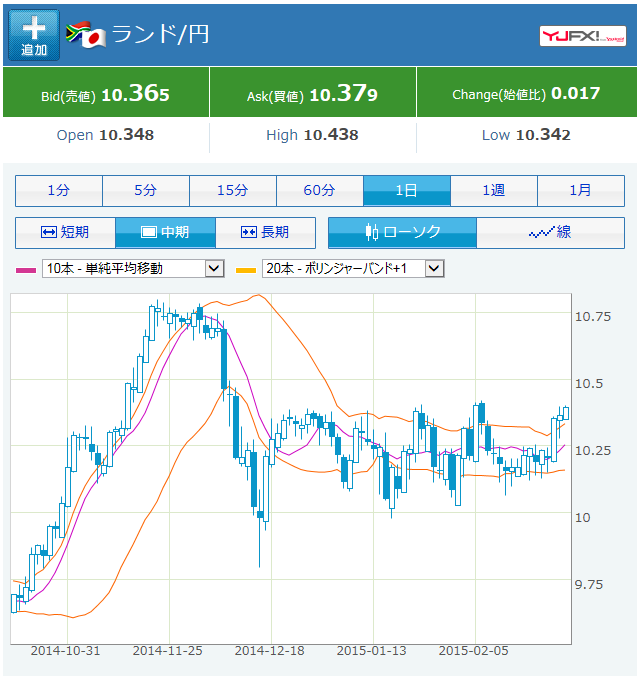Click the Bid(売値) 10.365 price panel
This screenshot has width=640, height=679.
(x=106, y=95)
